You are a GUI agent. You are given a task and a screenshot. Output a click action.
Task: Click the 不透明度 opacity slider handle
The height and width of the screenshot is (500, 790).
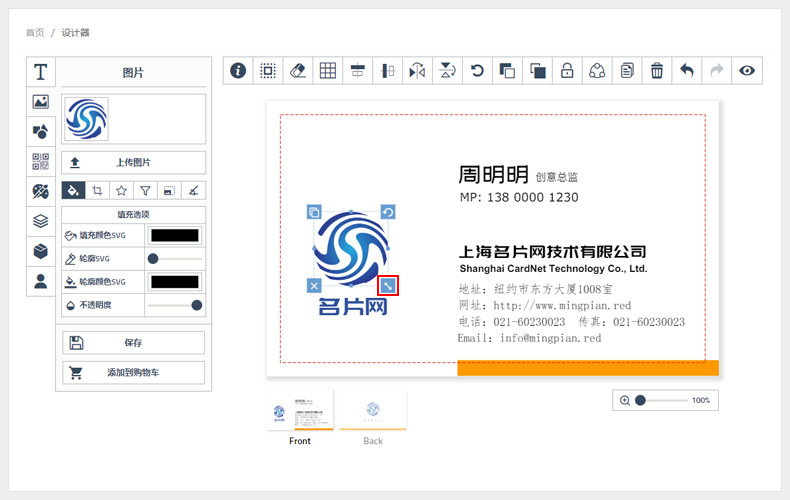pyautogui.click(x=197, y=305)
